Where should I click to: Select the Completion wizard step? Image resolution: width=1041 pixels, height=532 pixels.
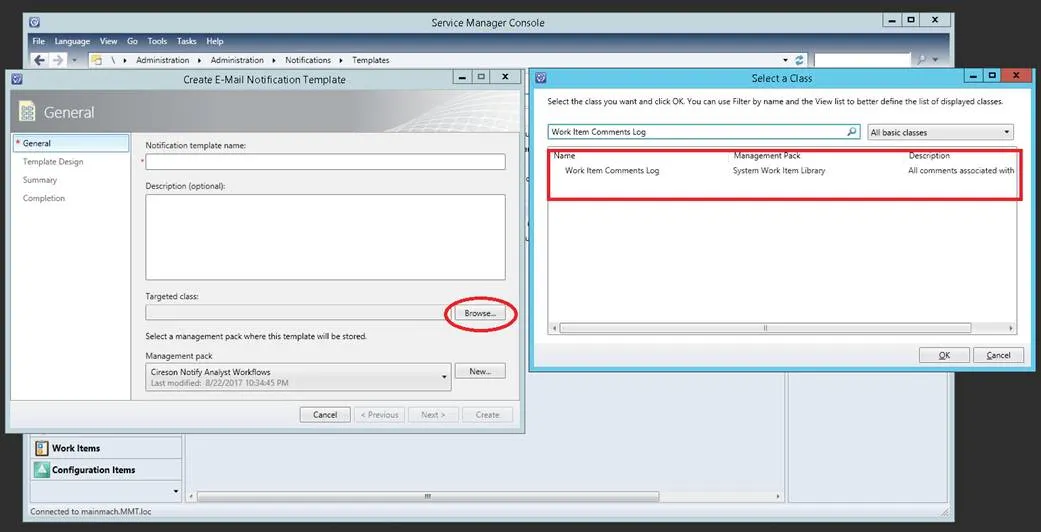click(44, 198)
